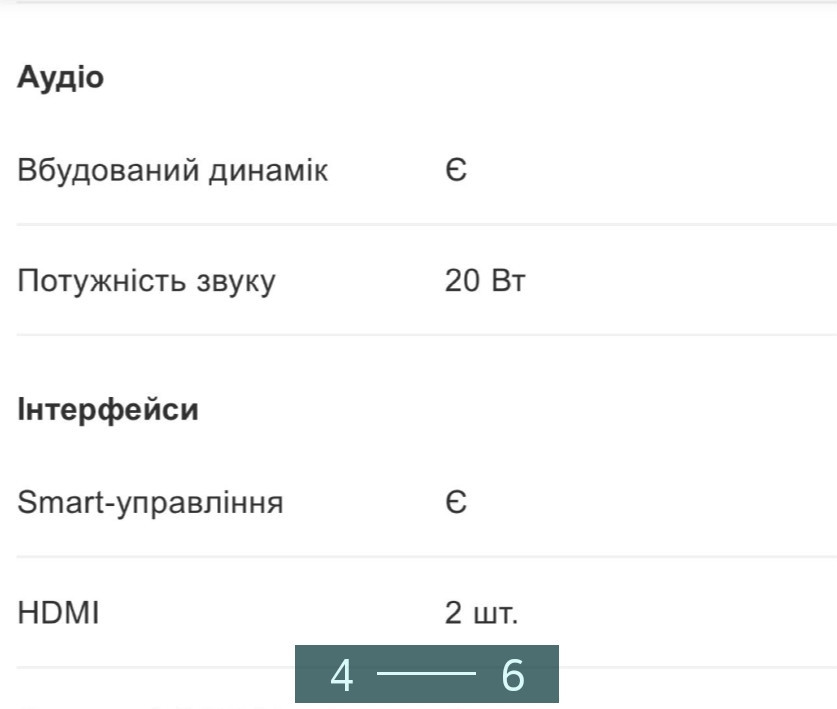Click the page indicator showing 6
This screenshot has width=837, height=709.
point(516,677)
